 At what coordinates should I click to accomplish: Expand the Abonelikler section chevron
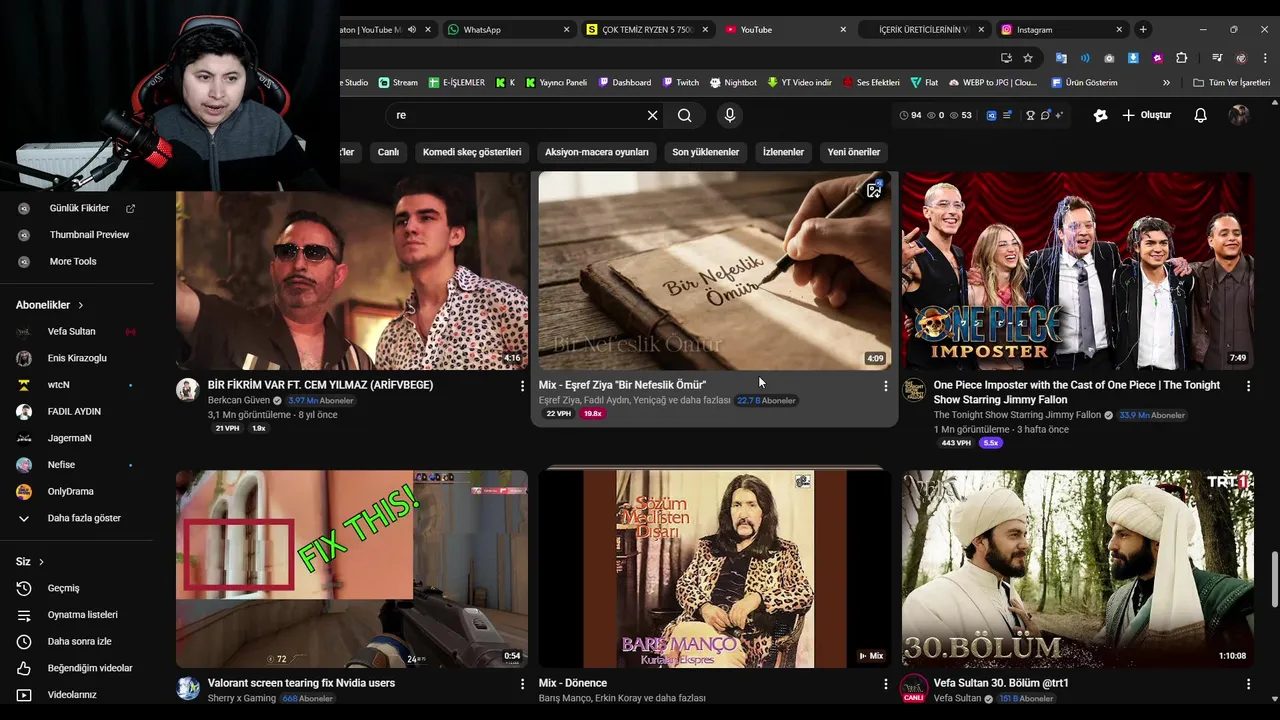point(81,305)
